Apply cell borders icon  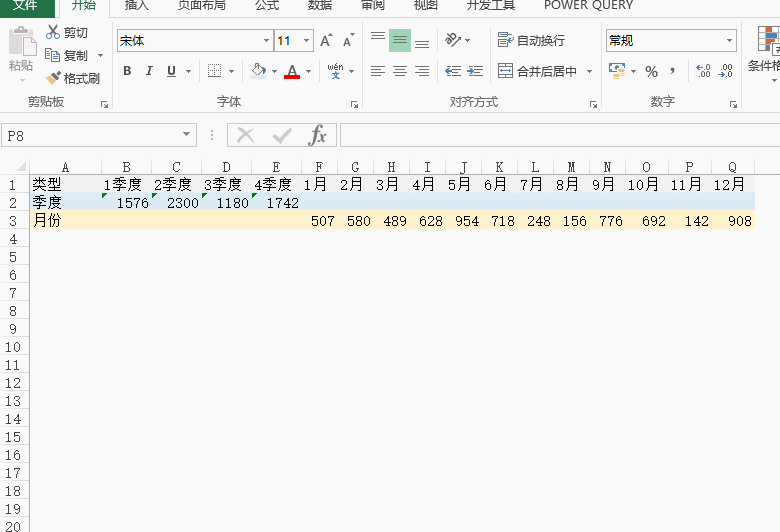(x=214, y=71)
